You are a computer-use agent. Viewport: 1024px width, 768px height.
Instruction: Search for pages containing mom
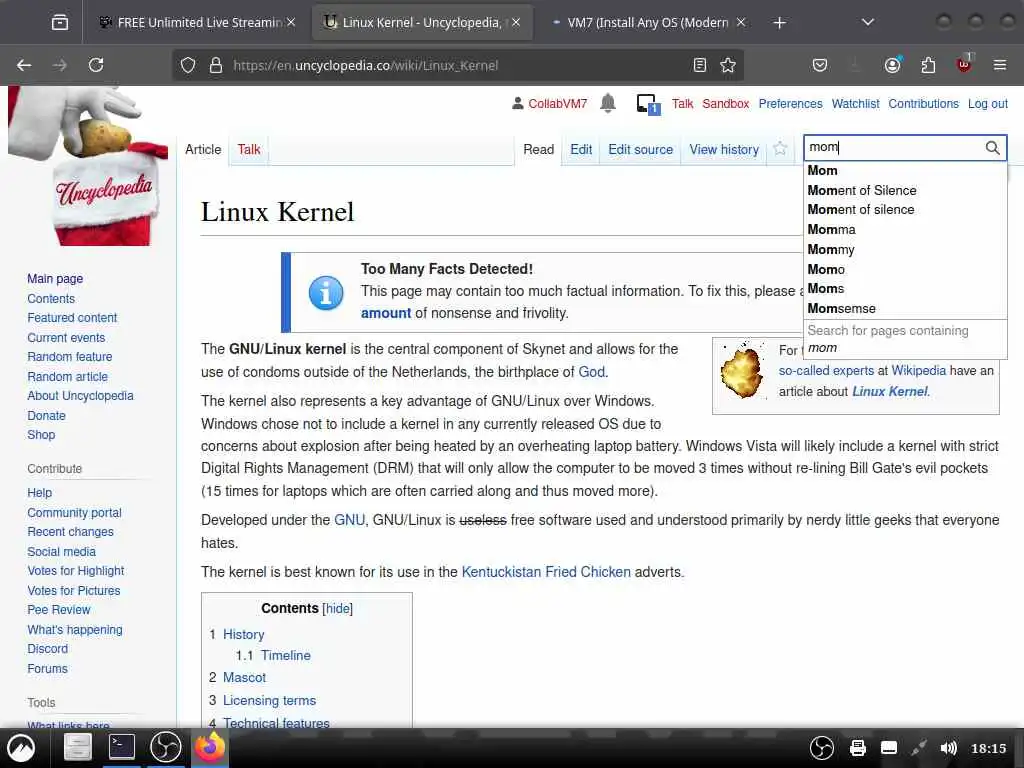pyautogui.click(x=904, y=339)
